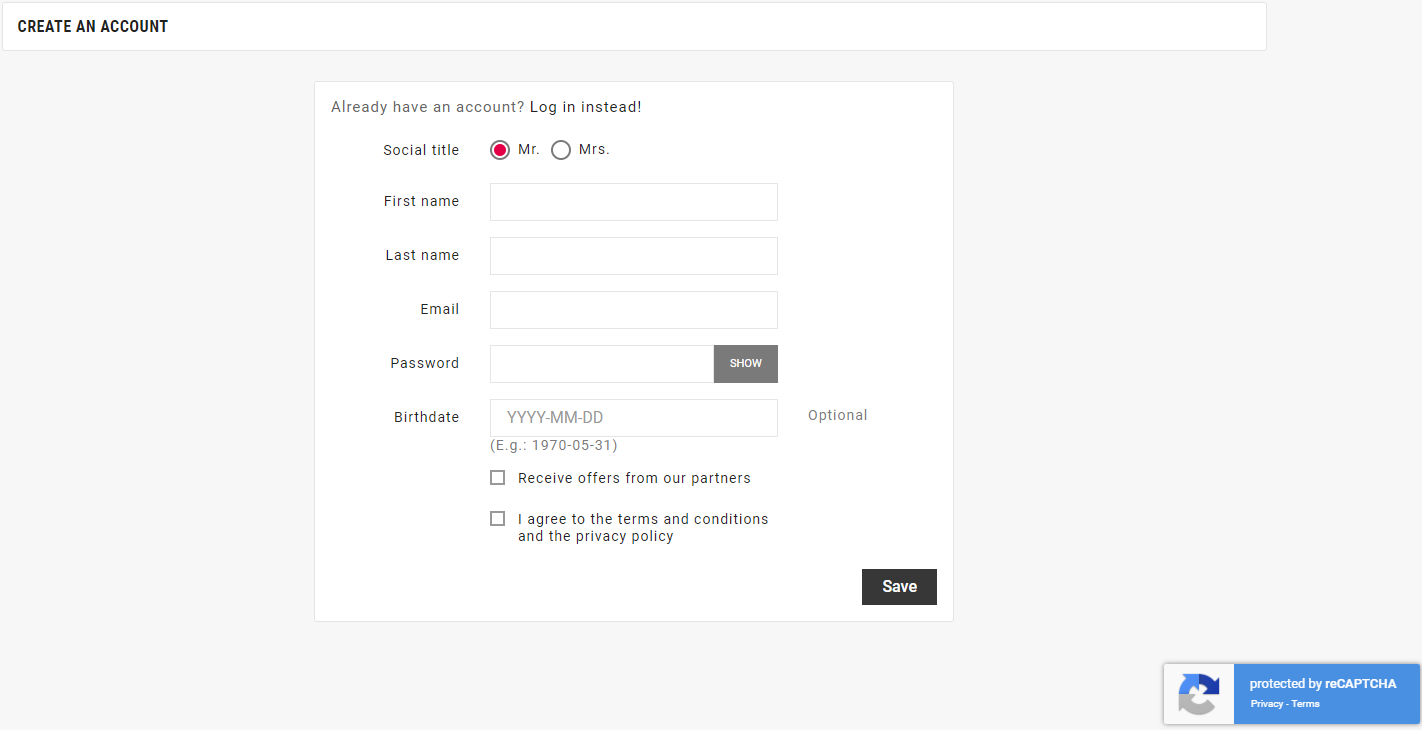The image size is (1422, 730).
Task: Select the Mrs. radio button
Action: (x=561, y=150)
